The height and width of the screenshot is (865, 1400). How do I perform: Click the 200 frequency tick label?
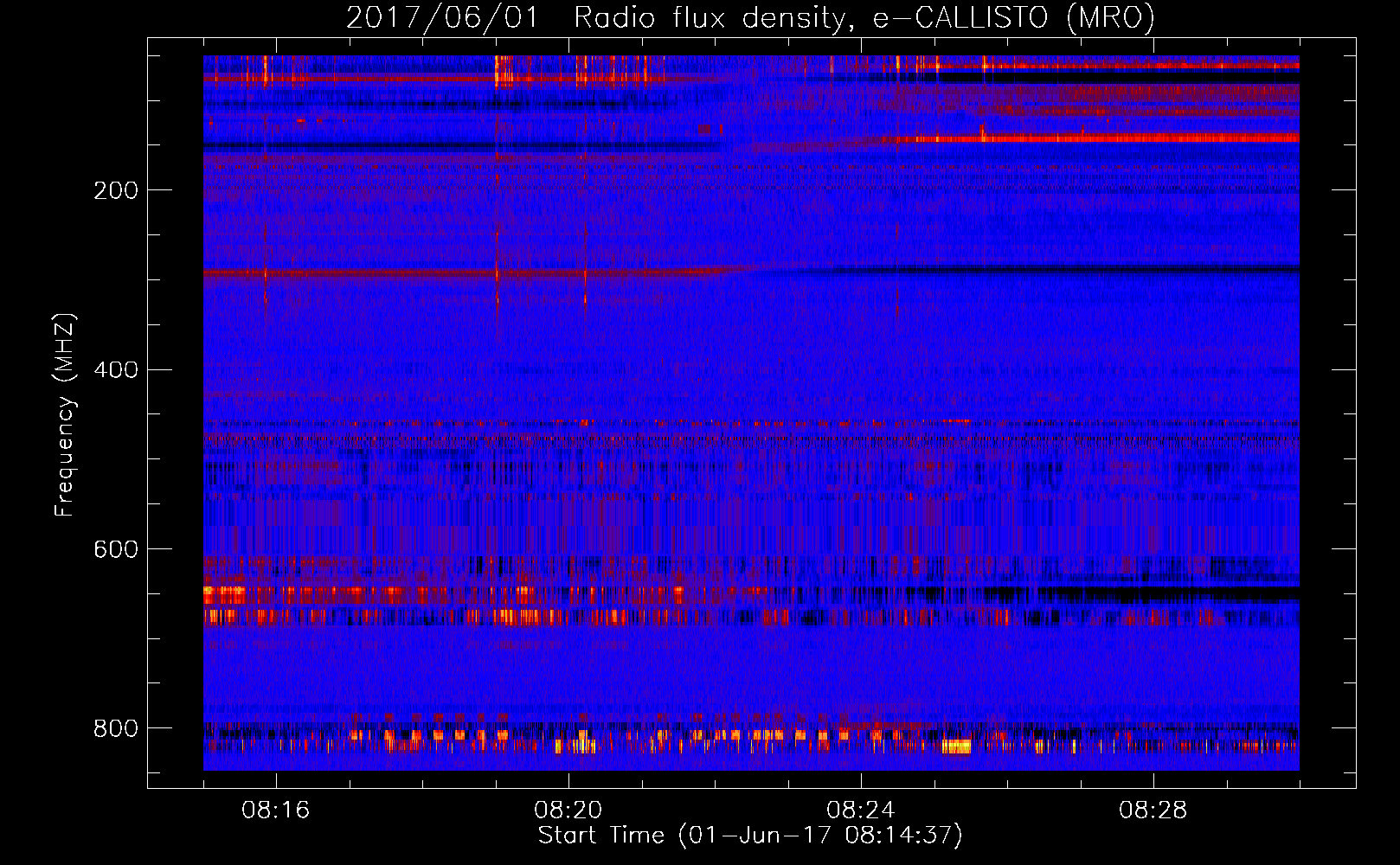point(116,190)
